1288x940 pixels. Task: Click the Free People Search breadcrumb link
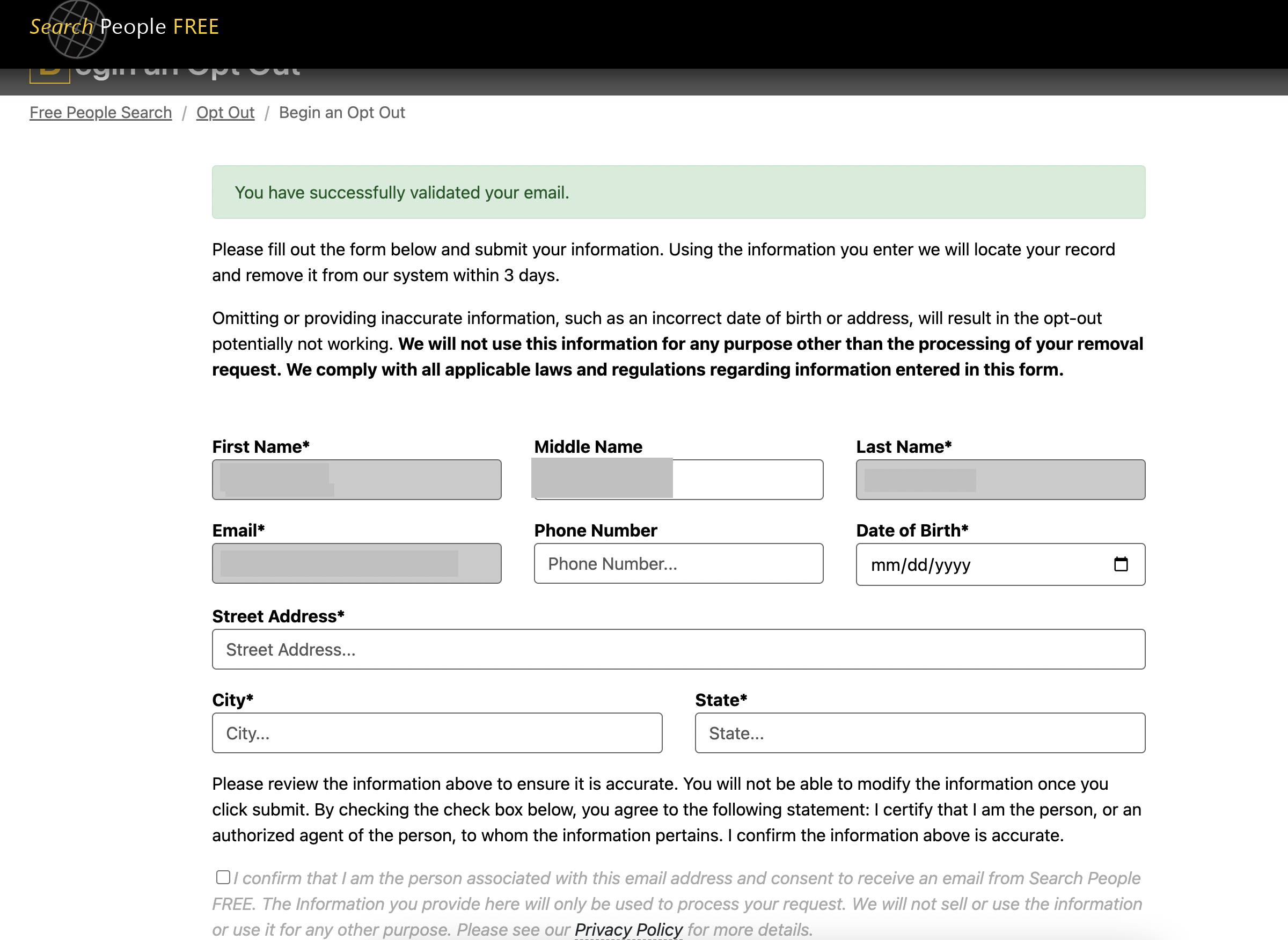pyautogui.click(x=101, y=113)
